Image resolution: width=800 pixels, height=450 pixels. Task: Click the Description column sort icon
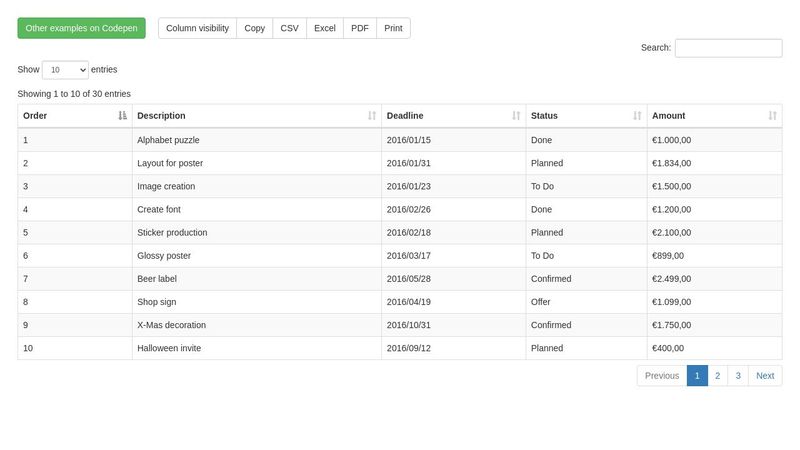372,116
